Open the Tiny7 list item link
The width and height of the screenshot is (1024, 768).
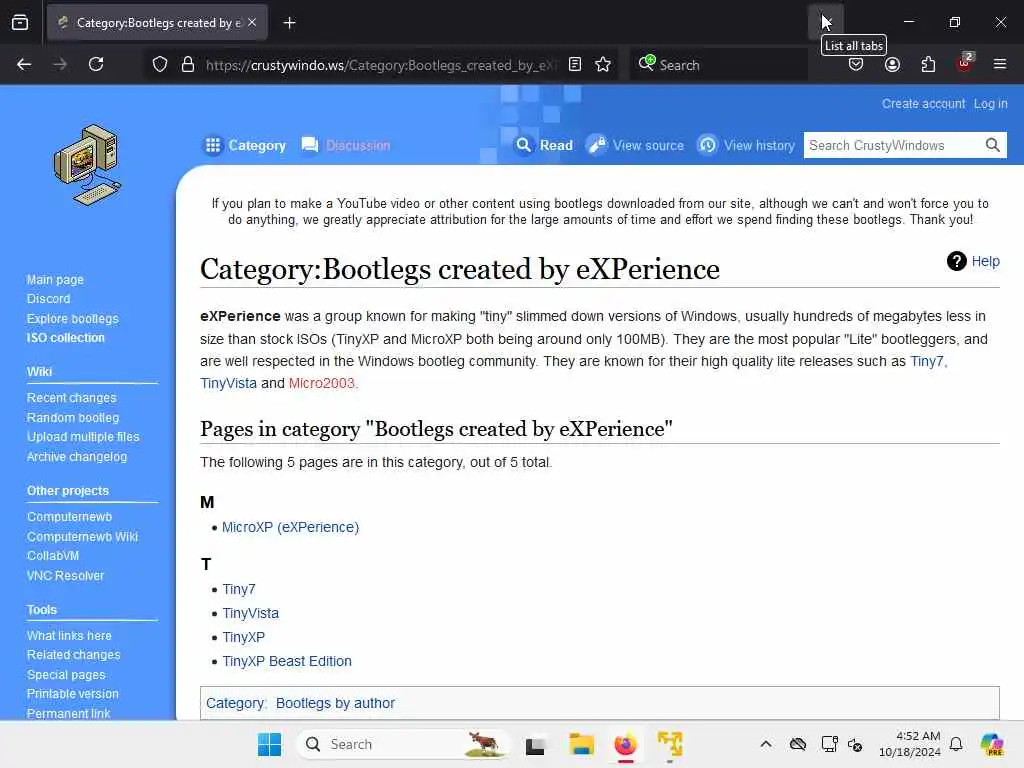click(238, 589)
